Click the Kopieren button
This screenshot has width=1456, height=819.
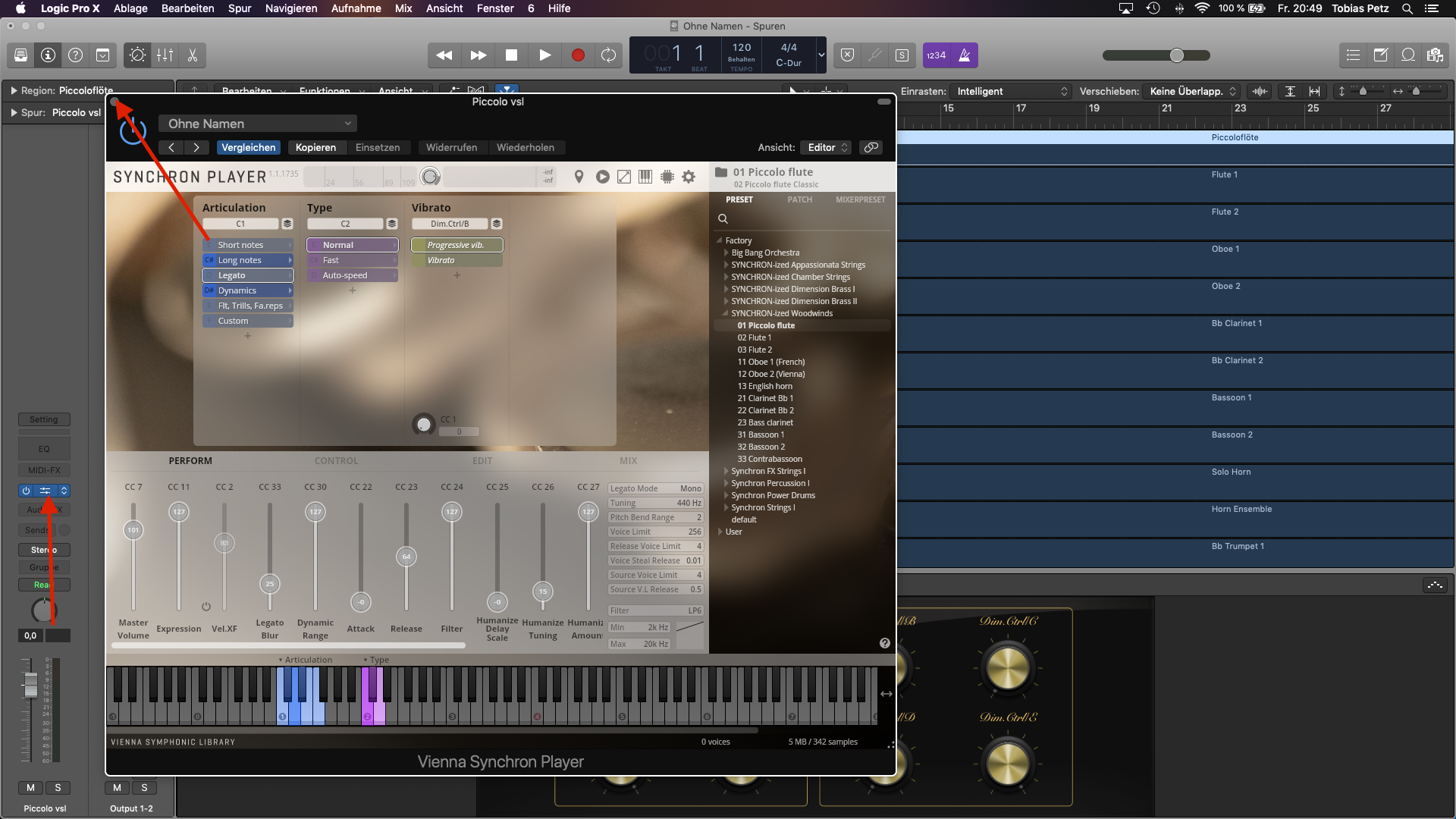(315, 148)
